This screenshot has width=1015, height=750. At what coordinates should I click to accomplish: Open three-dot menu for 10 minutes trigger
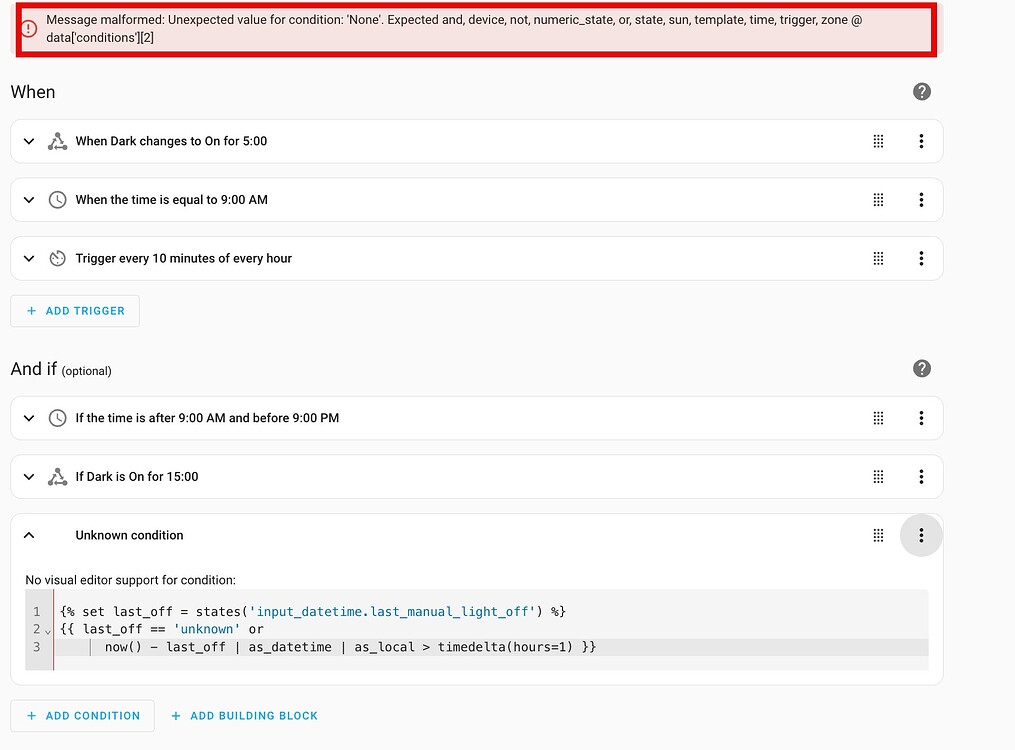point(921,259)
